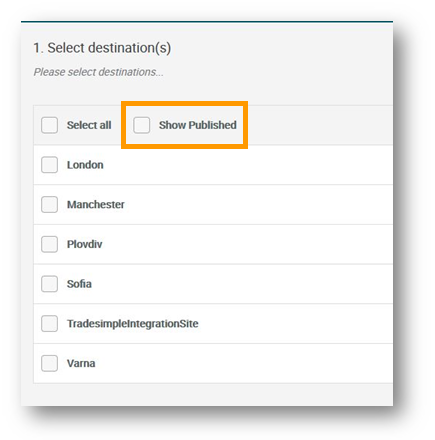Click the TradesimpleIntegrationSite name text
Viewport: 435px width, 440px height.
point(133,323)
